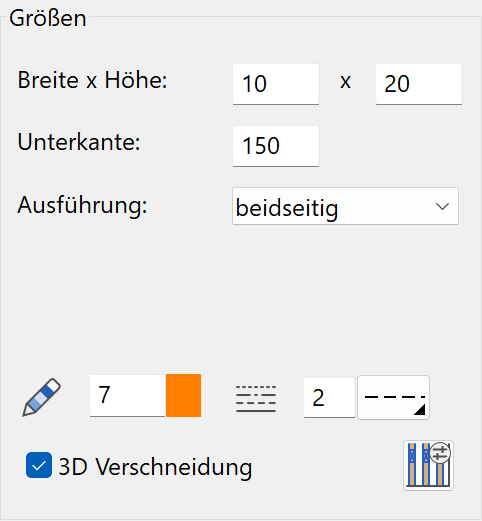Click the line type number field showing 2
Viewport: 482px width, 521px height.
pyautogui.click(x=329, y=397)
